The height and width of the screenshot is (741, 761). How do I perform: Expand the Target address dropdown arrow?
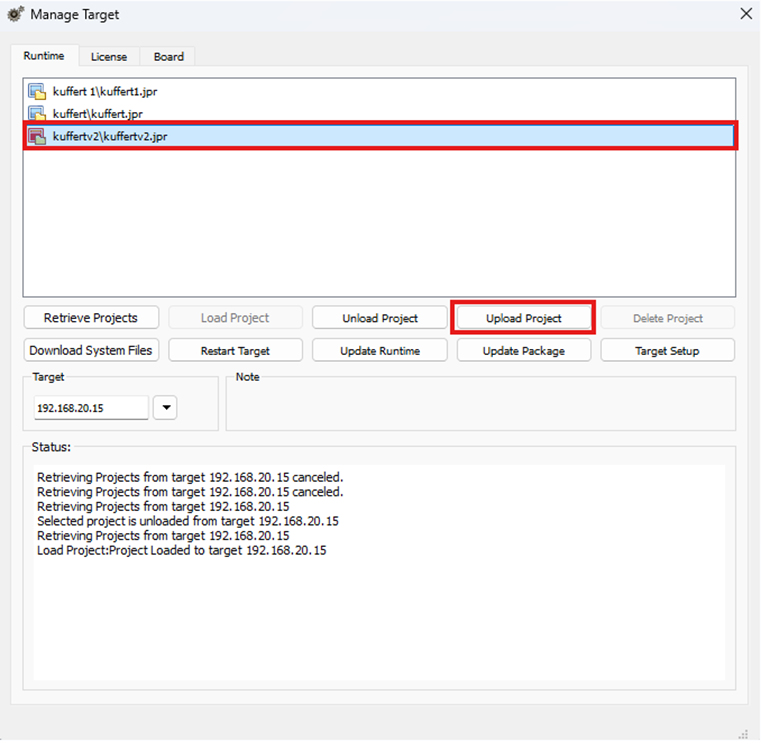[x=165, y=407]
